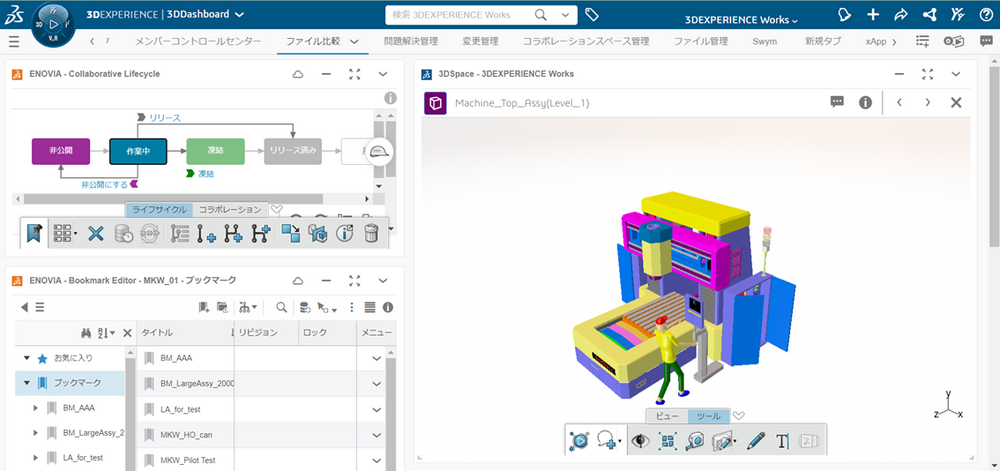Toggle the Lifecycle panel info icon
Image resolution: width=1000 pixels, height=471 pixels.
390,98
